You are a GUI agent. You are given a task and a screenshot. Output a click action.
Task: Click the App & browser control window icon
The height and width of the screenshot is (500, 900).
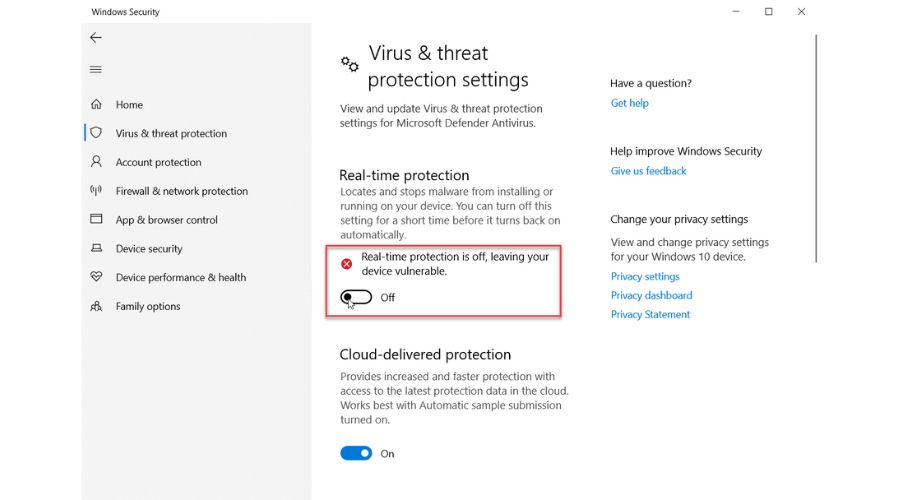[x=96, y=220]
